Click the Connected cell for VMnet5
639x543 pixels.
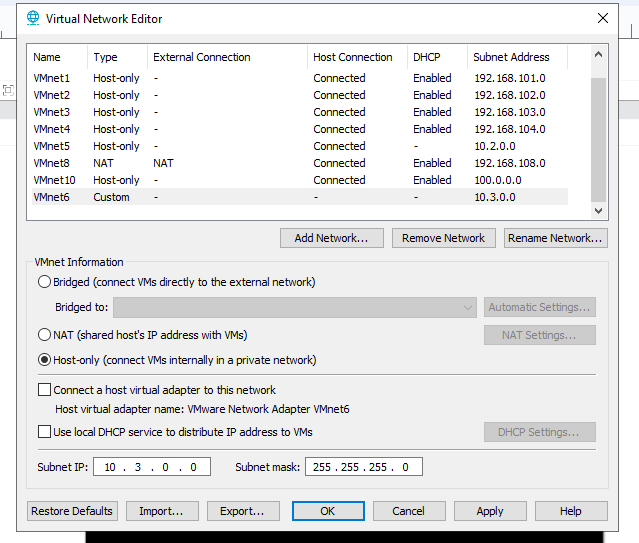tap(339, 146)
